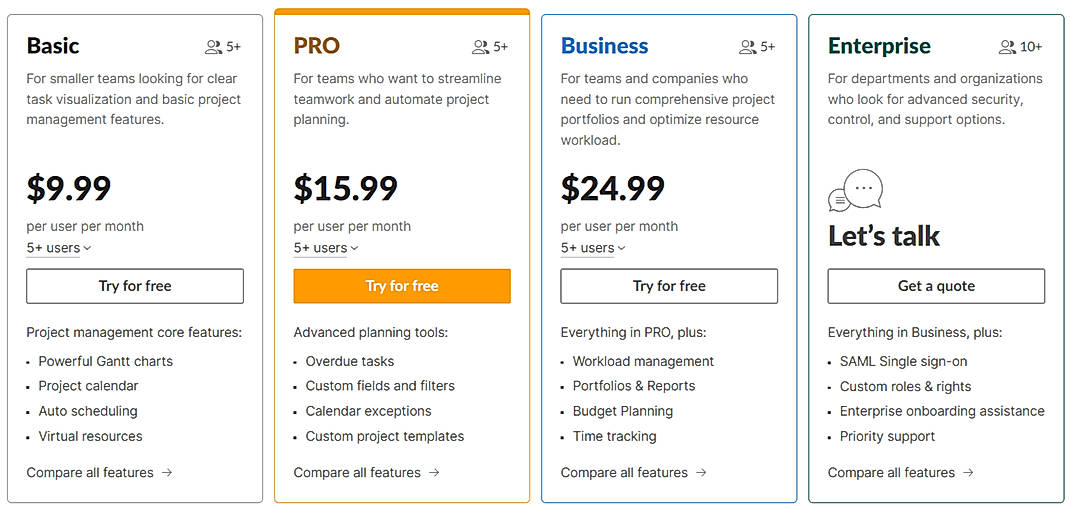
Task: Open Compare all features link in Business plan
Action: (x=624, y=473)
